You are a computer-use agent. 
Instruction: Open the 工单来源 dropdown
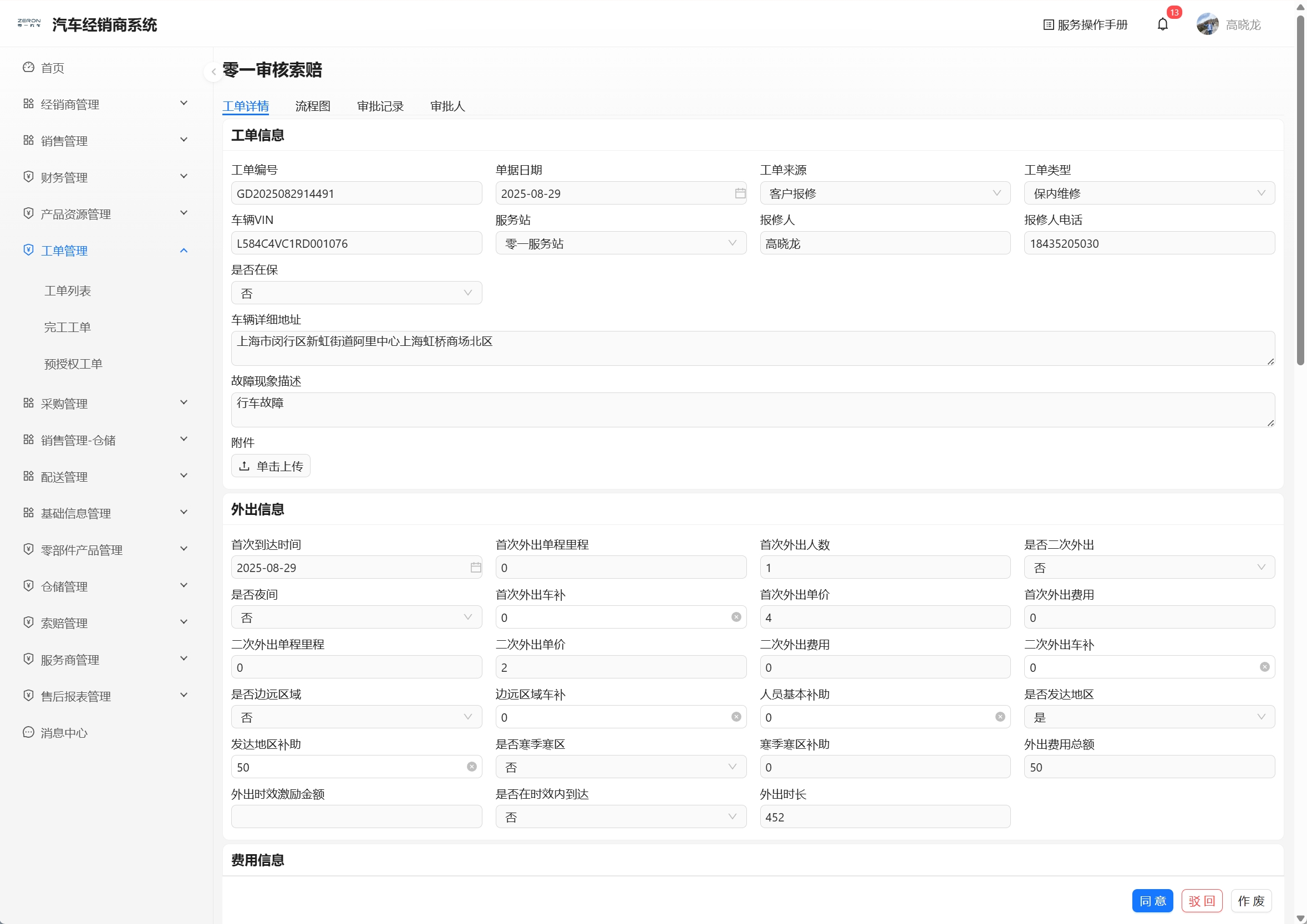[884, 193]
